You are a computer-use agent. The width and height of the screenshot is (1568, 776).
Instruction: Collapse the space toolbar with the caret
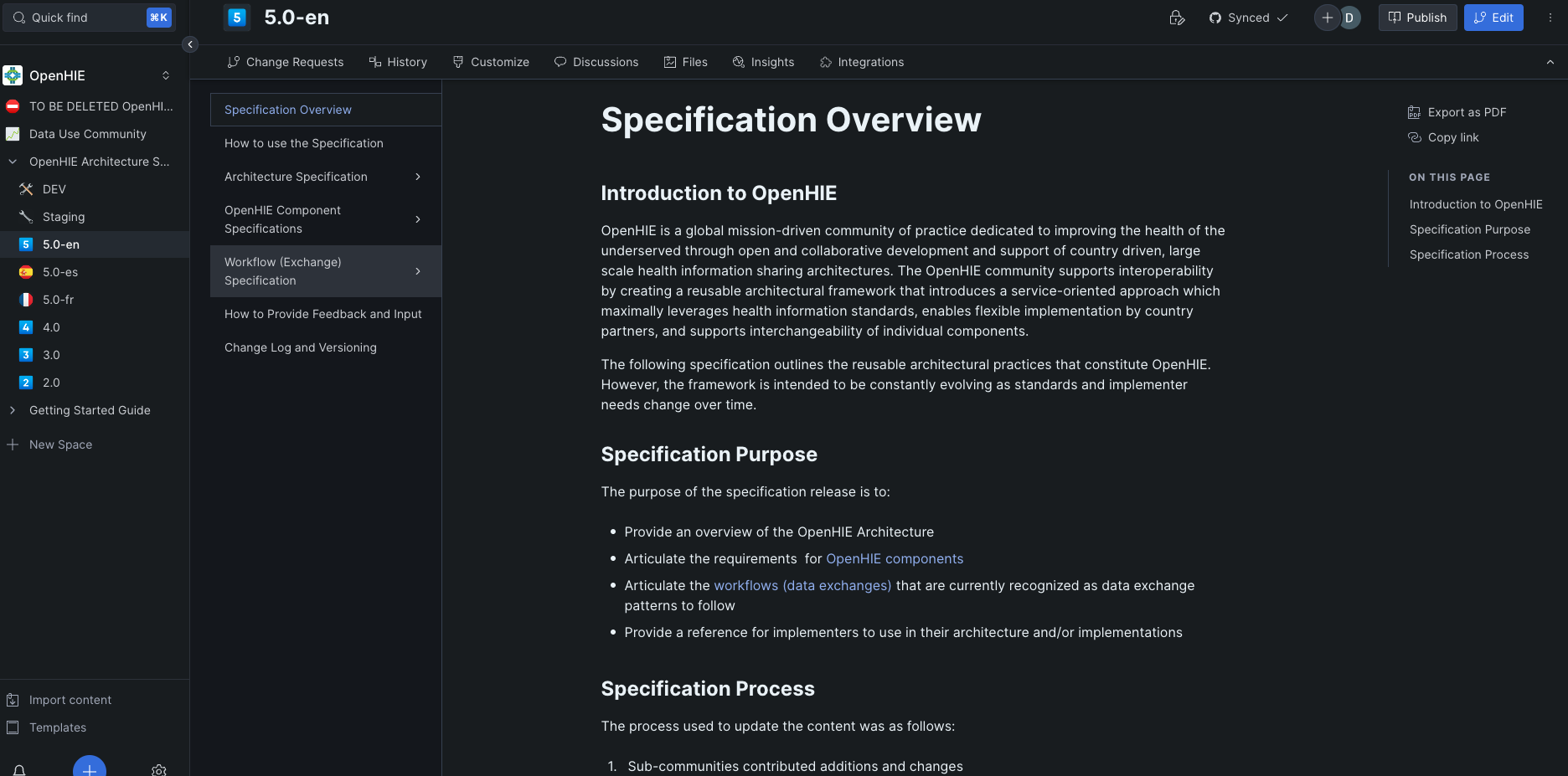click(1550, 62)
